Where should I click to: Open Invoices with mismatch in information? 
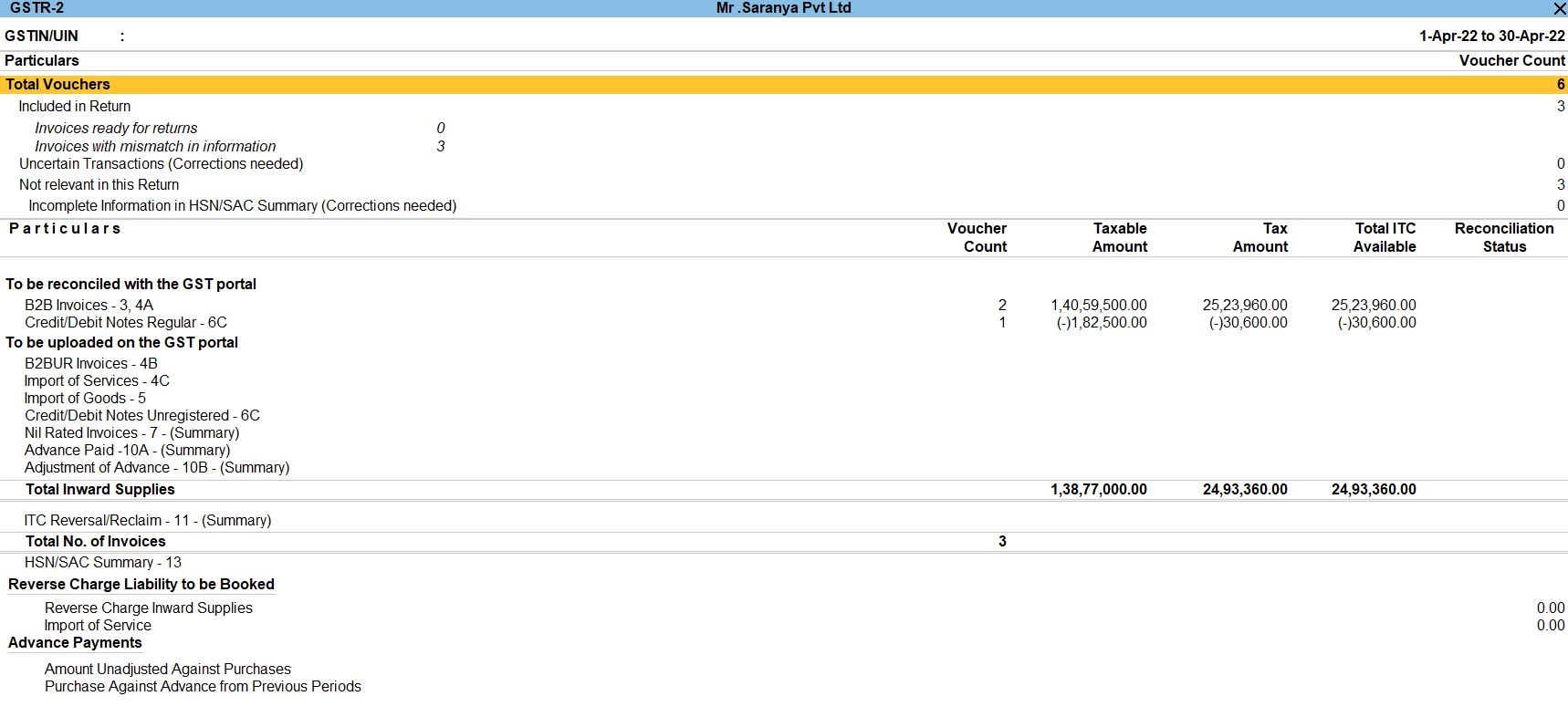[155, 146]
